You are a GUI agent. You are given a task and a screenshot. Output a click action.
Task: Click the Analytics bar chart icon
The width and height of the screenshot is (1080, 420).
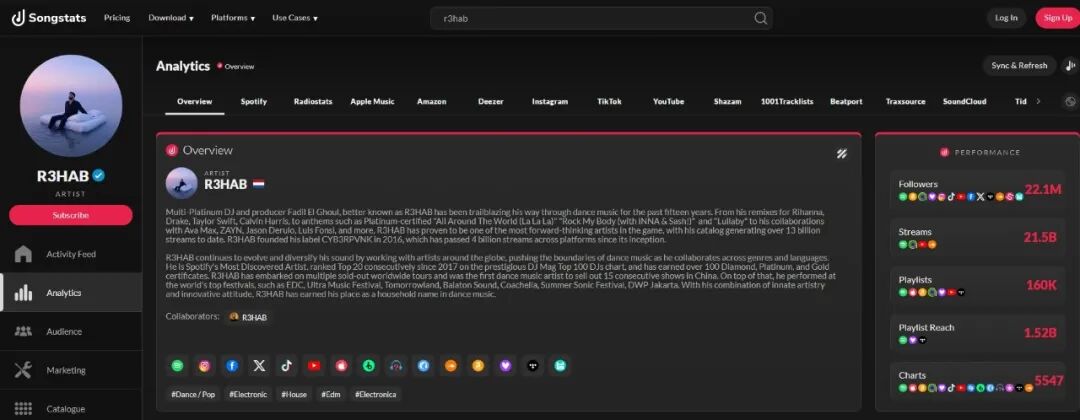(x=23, y=293)
